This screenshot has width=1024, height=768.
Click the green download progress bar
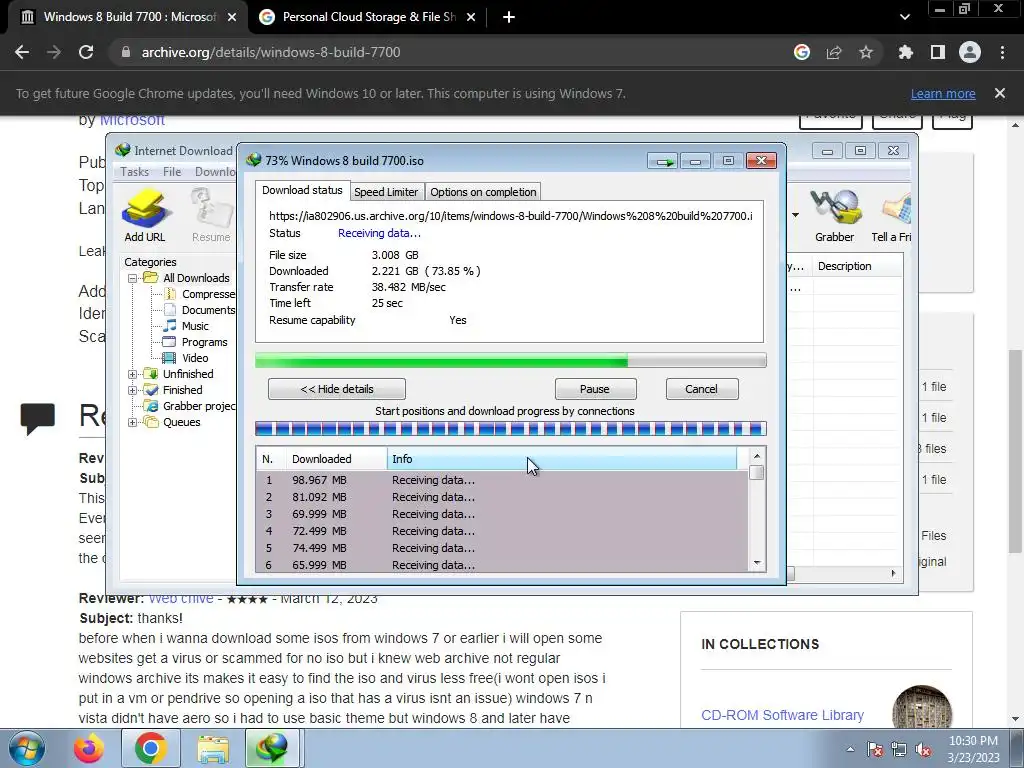(x=511, y=360)
